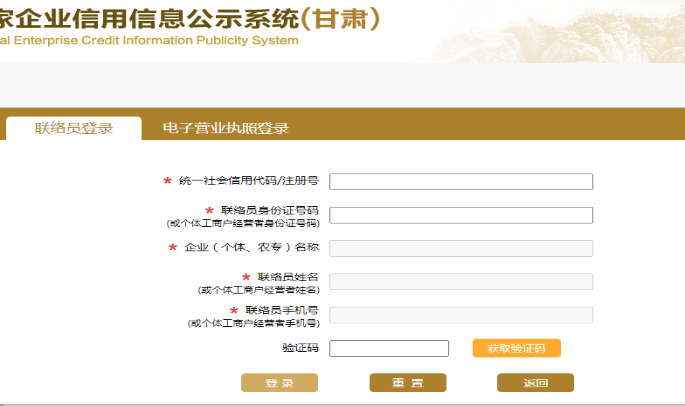The height and width of the screenshot is (406, 685).
Task: Focus the 联络员身份证号码 text box
Action: 461,215
